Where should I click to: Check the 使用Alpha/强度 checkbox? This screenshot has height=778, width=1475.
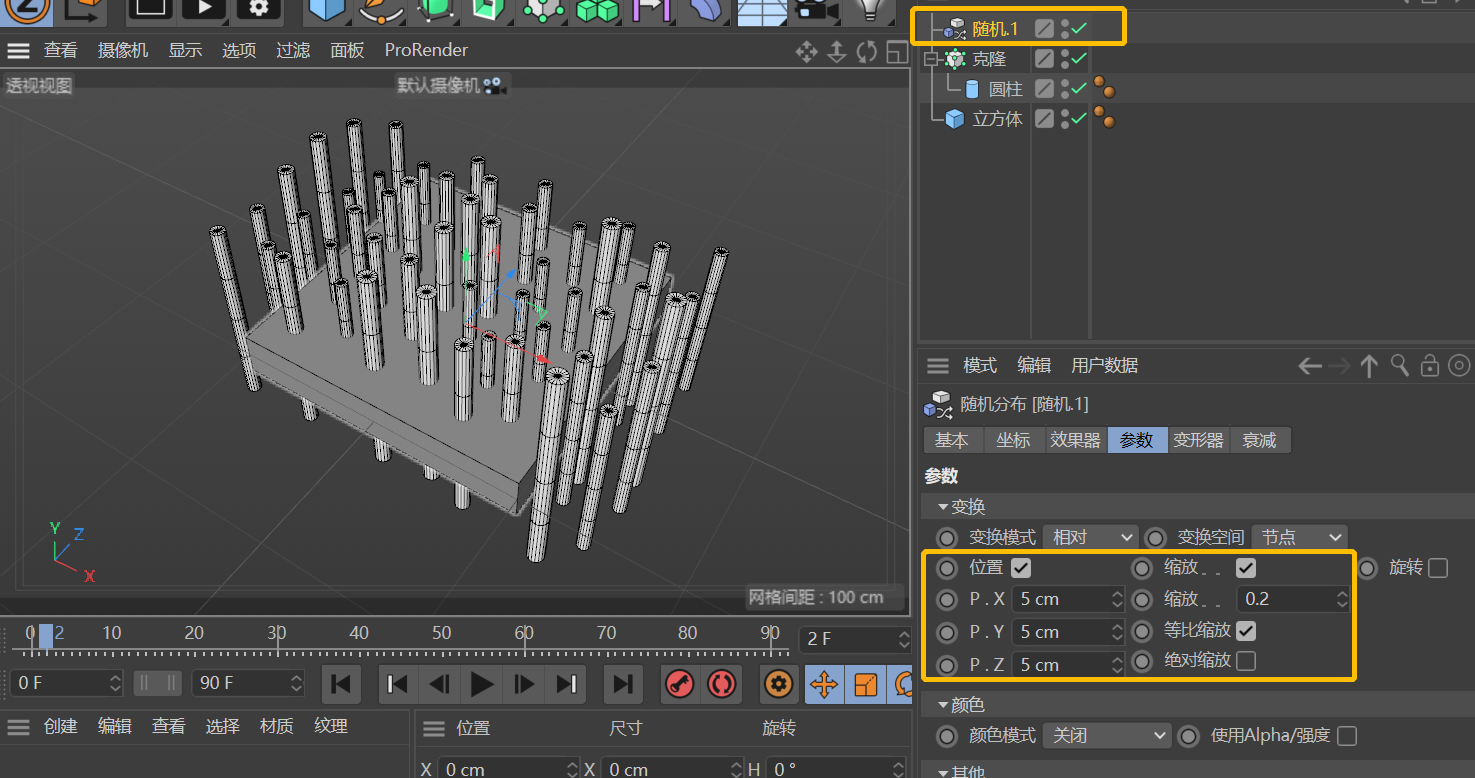[x=1347, y=736]
